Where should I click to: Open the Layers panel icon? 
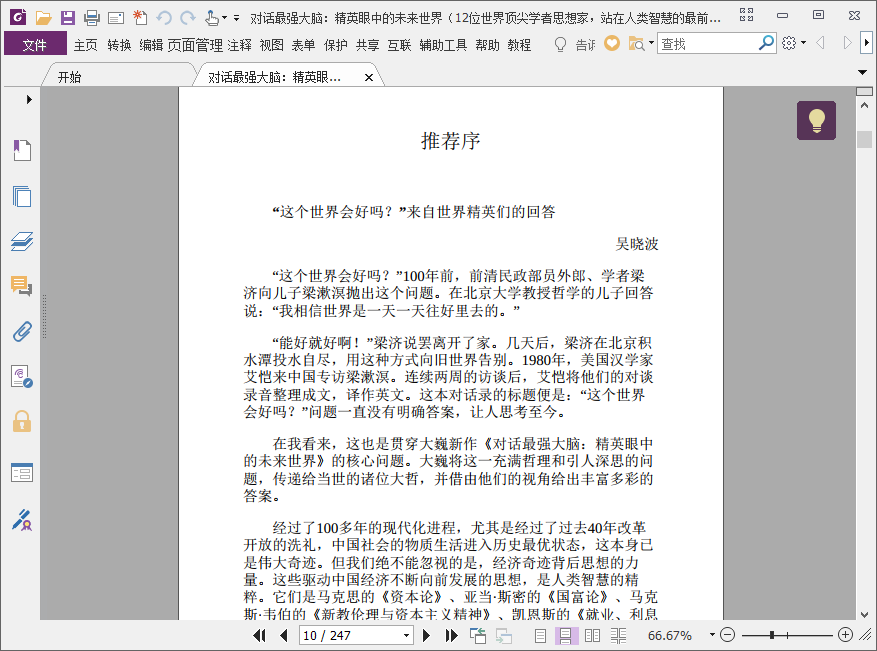[x=22, y=242]
